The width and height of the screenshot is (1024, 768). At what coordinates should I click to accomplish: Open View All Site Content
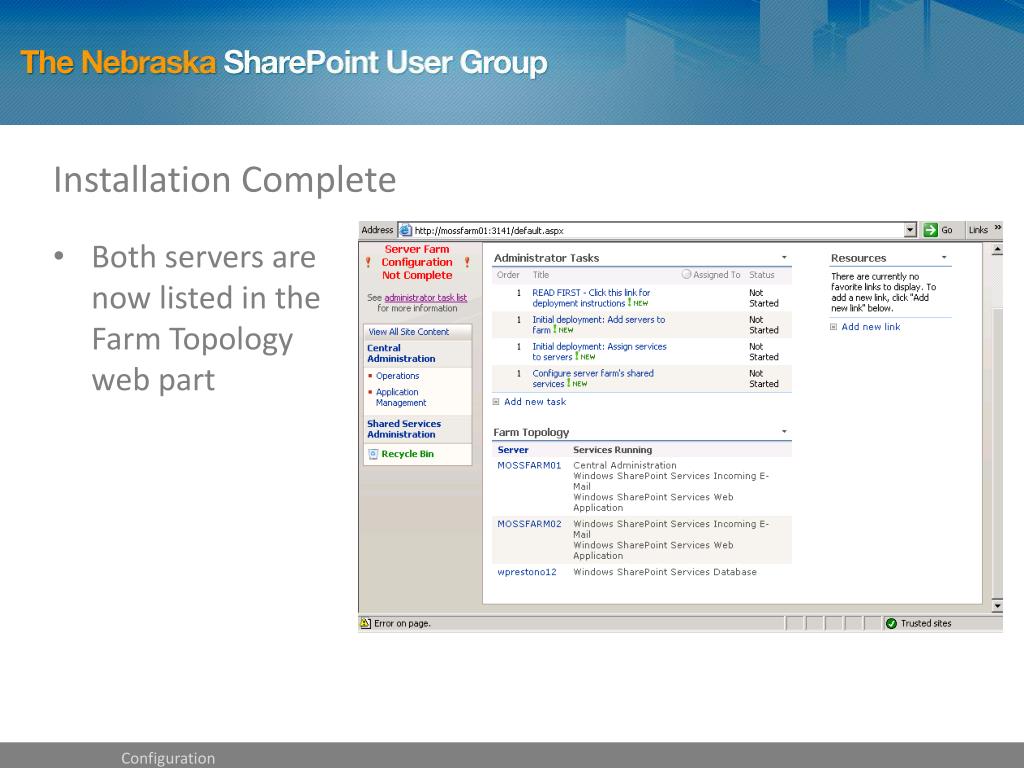[x=409, y=332]
